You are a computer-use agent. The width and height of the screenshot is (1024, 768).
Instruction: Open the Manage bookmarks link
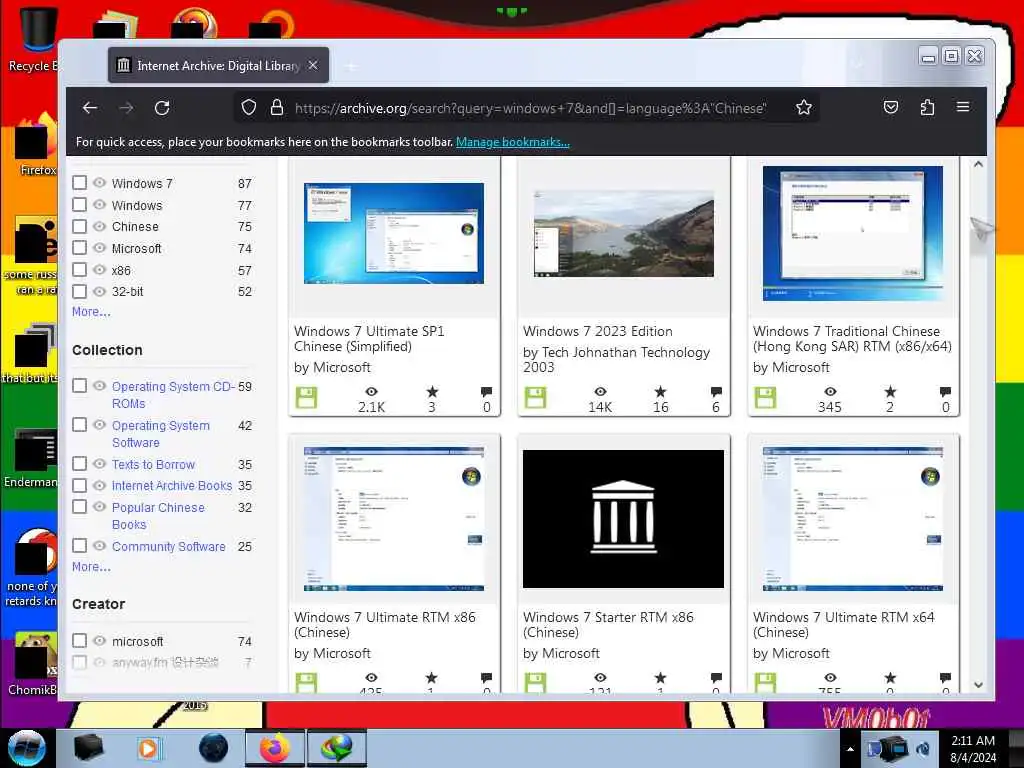(513, 142)
